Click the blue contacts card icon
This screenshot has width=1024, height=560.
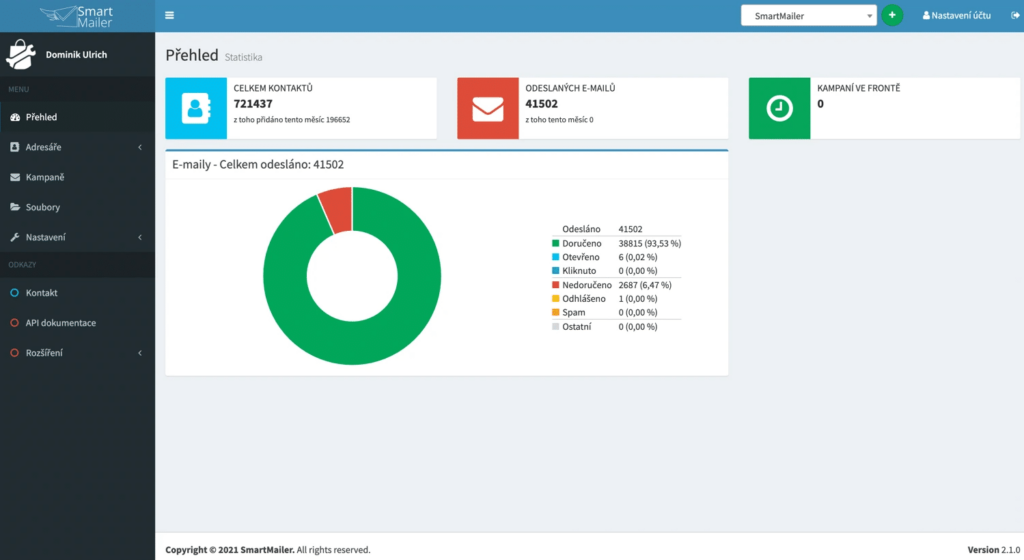pos(196,108)
